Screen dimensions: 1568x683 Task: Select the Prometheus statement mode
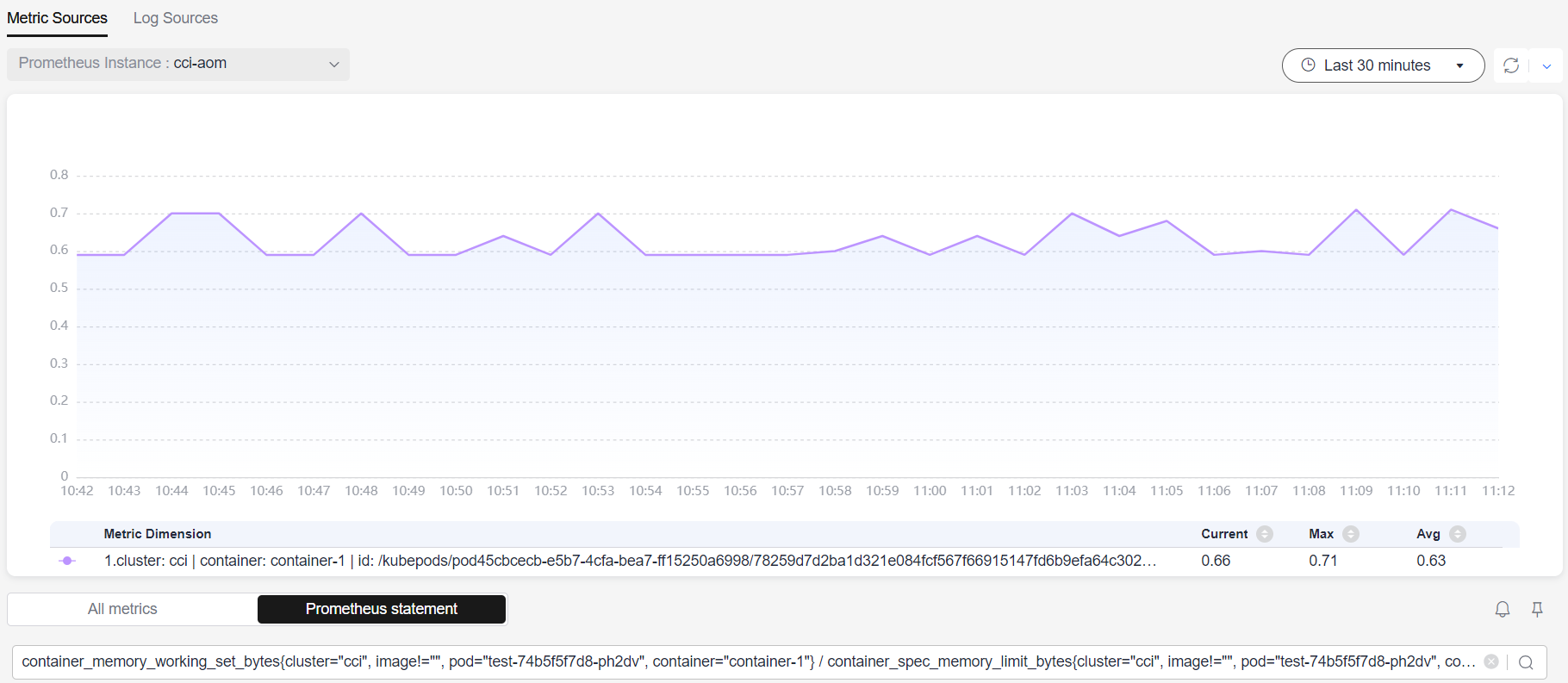tap(382, 609)
